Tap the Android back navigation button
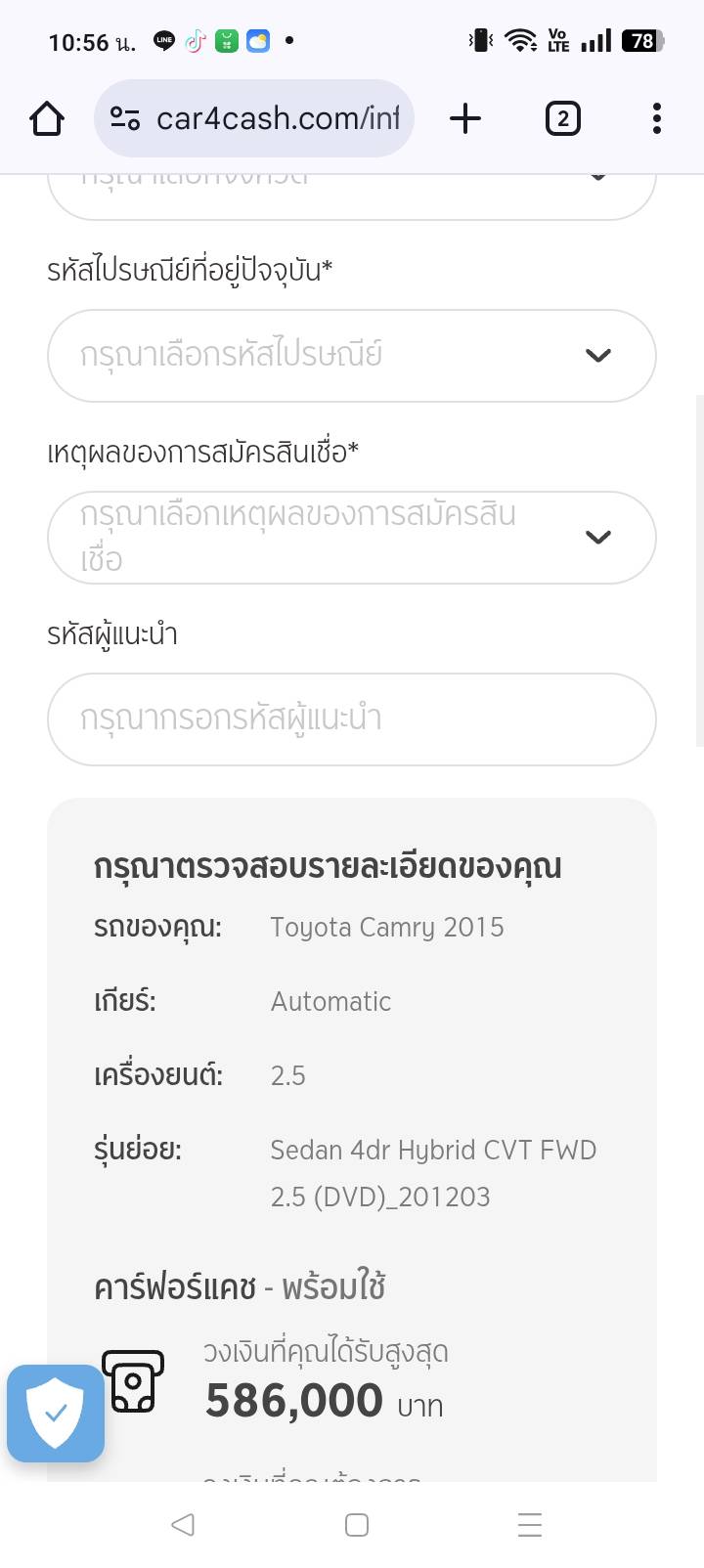 click(x=183, y=1524)
